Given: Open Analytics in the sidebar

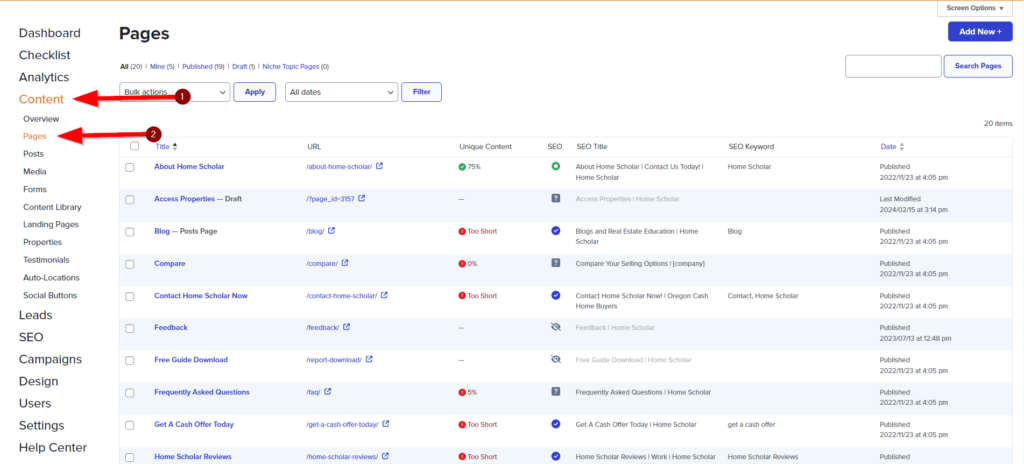Looking at the screenshot, I should click(44, 77).
